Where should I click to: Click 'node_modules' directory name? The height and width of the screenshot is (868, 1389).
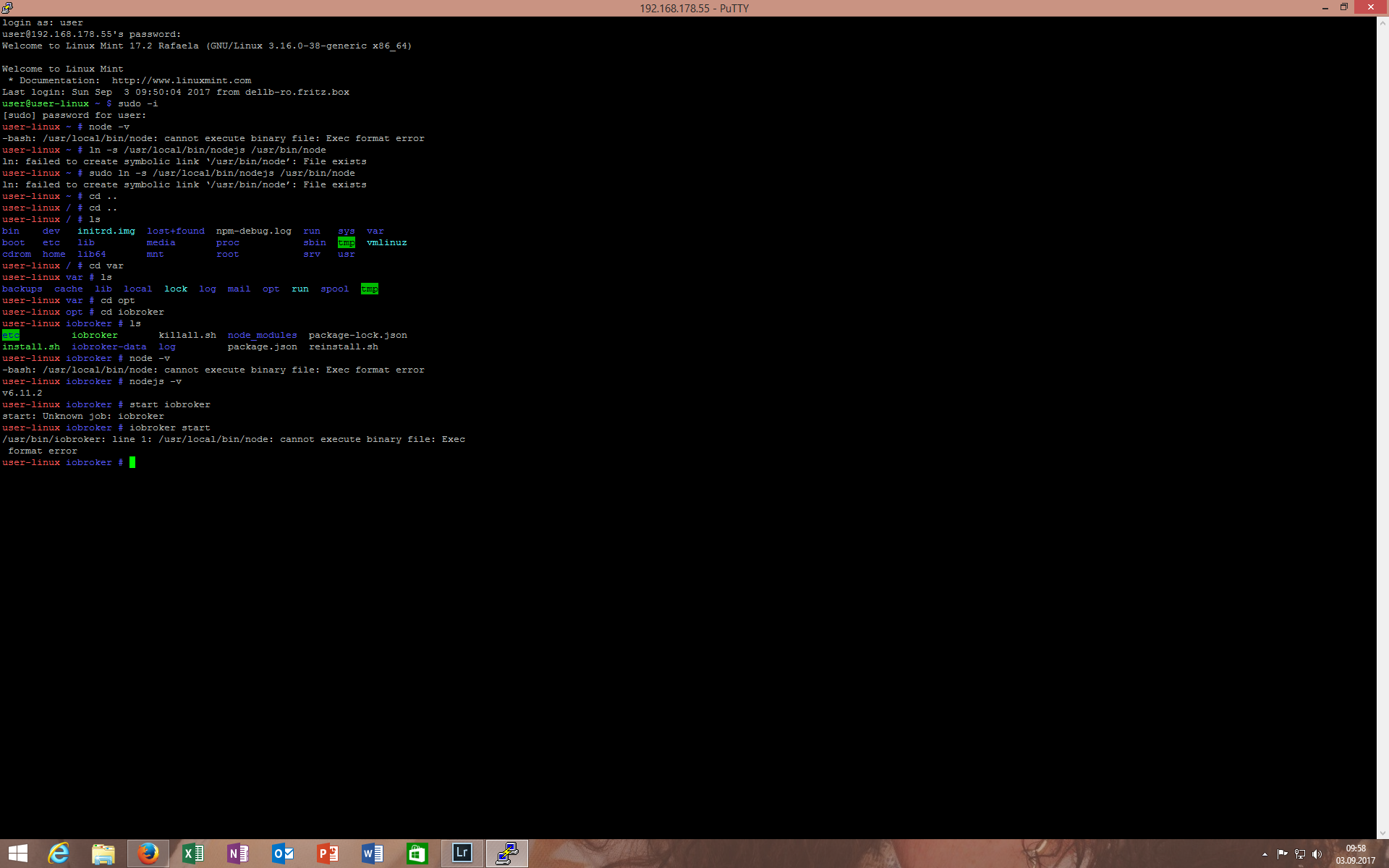tap(263, 335)
